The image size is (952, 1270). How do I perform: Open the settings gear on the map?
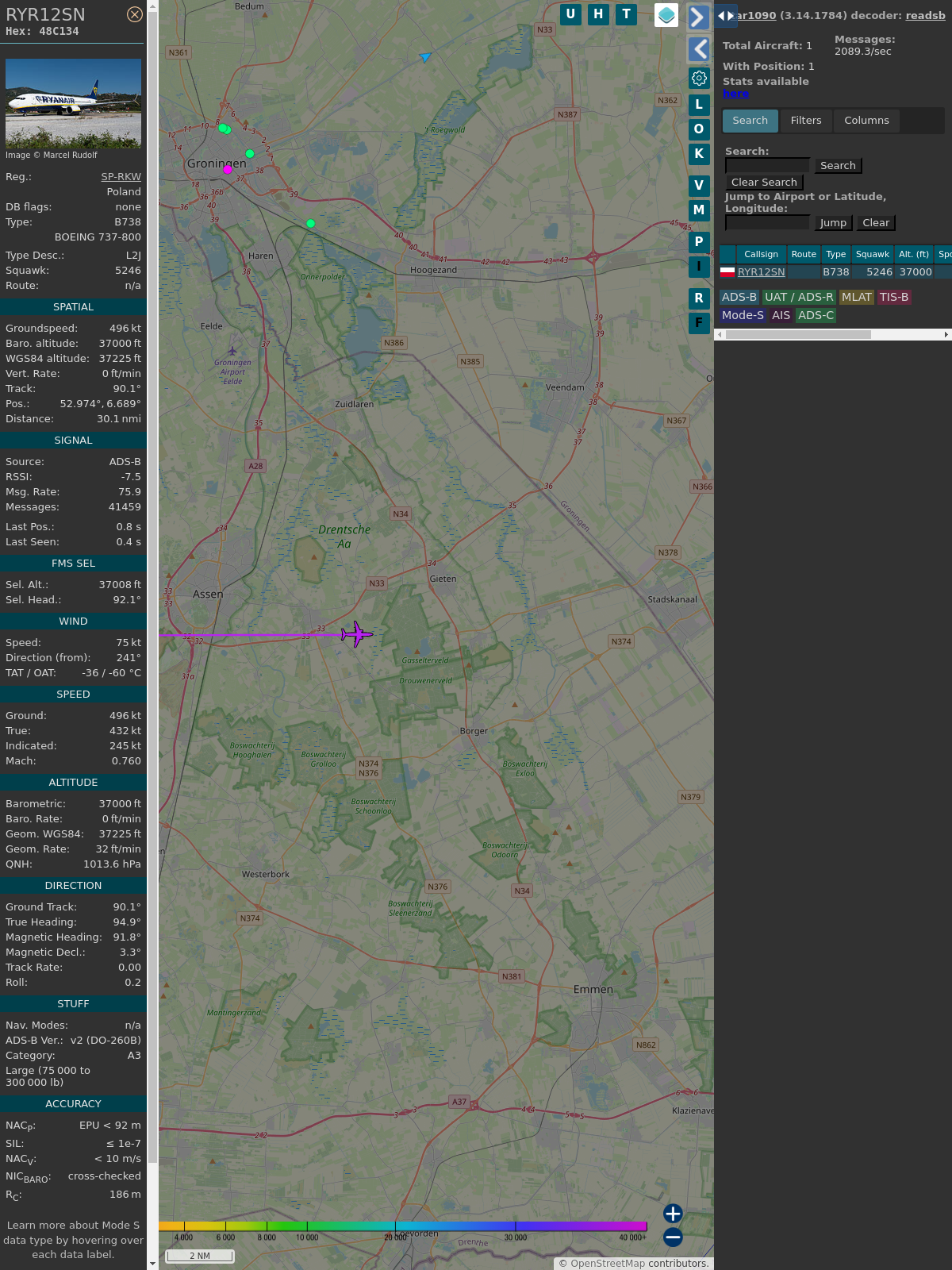coord(699,78)
